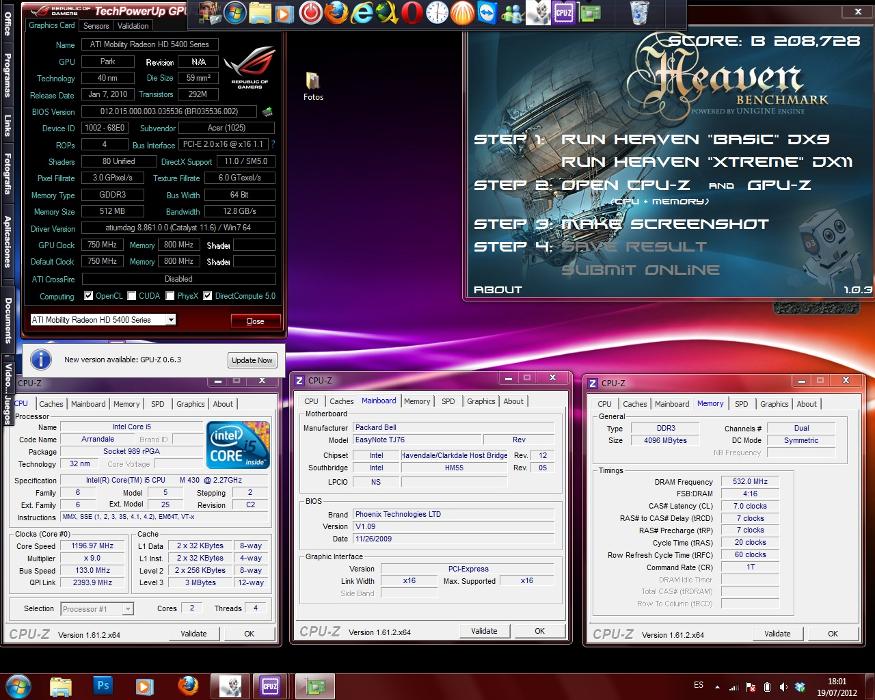The height and width of the screenshot is (700, 875).
Task: Open the clock icon in the dock
Action: [x=437, y=13]
